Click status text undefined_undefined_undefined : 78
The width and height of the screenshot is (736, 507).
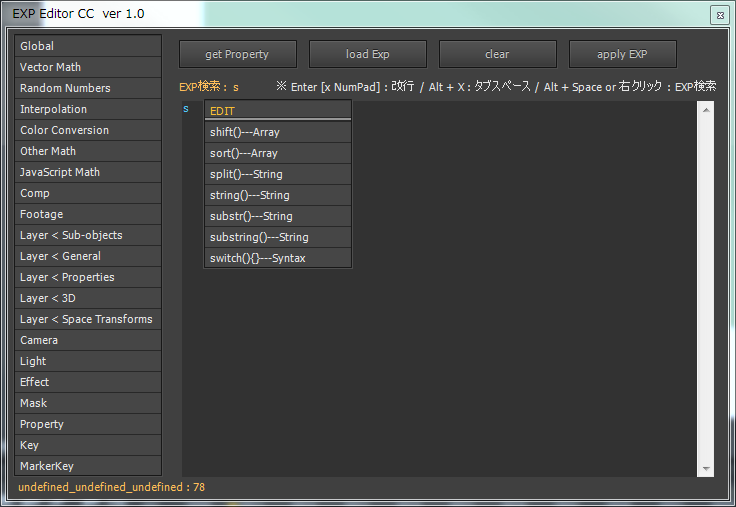click(112, 487)
